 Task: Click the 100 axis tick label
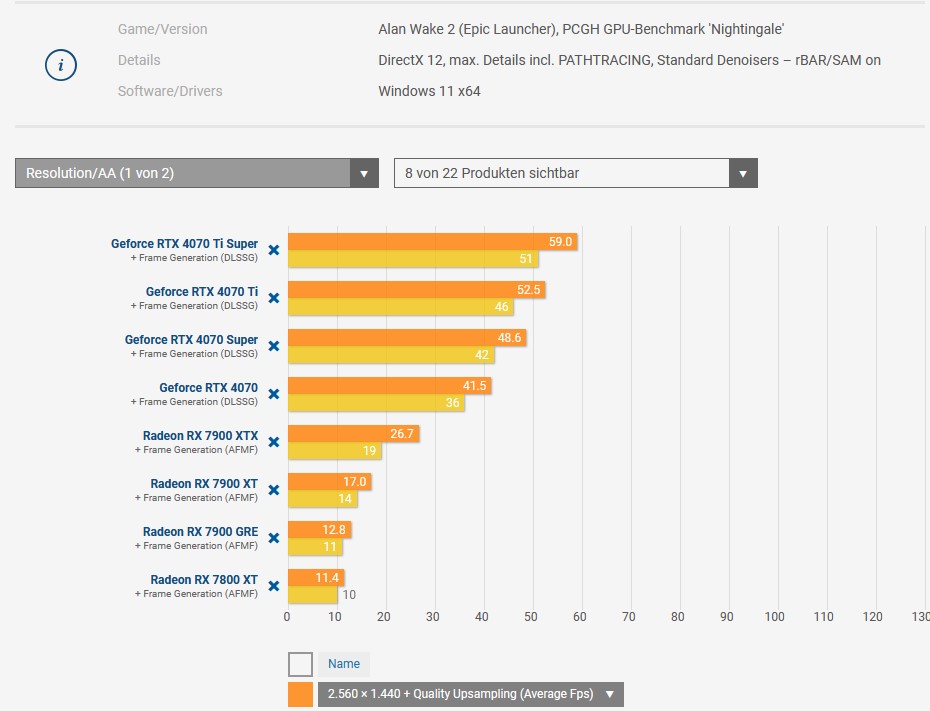point(775,617)
